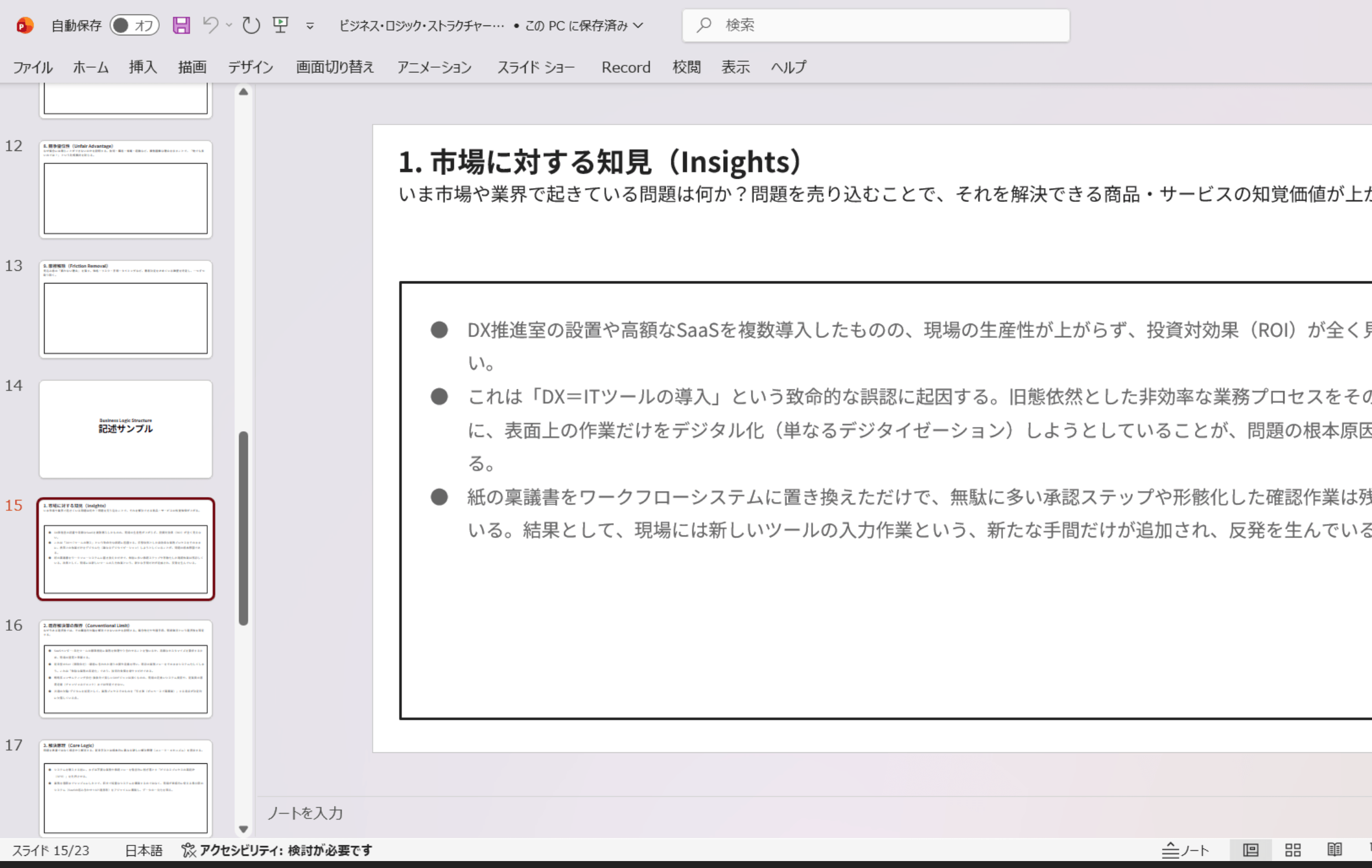Open the 校閲 tab
This screenshot has width=1372, height=868.
pyautogui.click(x=687, y=67)
